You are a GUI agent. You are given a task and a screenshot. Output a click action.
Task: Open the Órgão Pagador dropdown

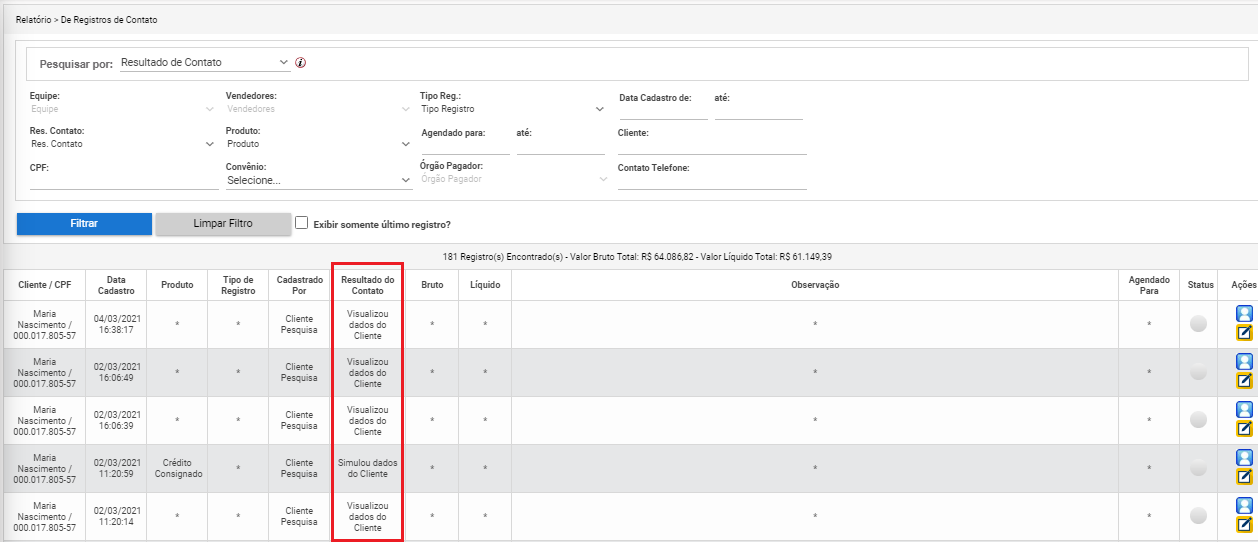pos(514,179)
